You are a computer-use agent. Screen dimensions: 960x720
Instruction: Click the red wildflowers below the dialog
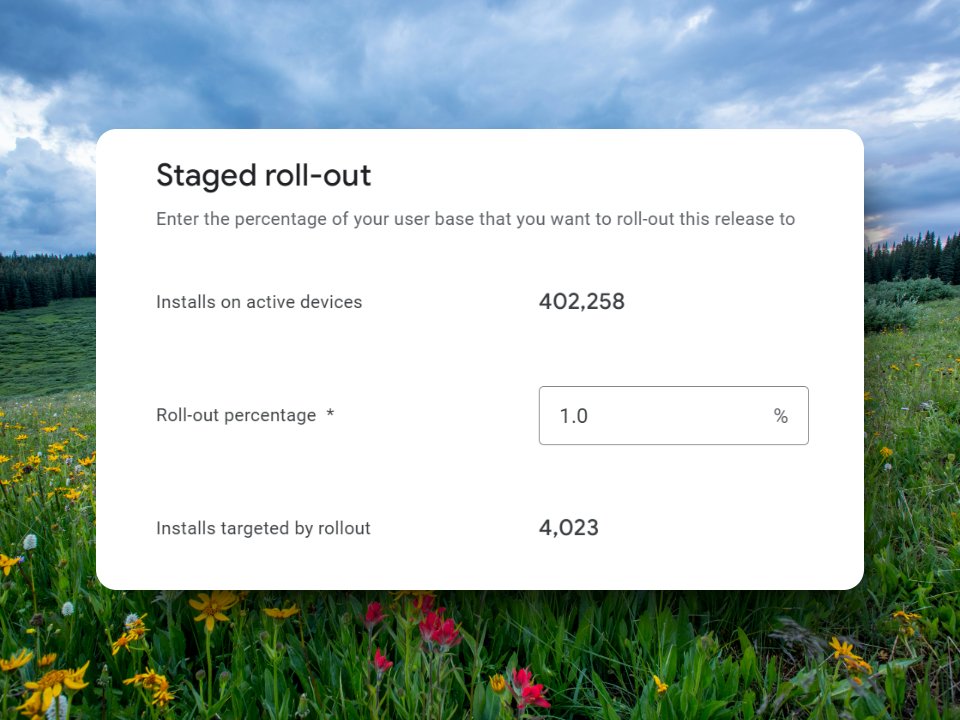pos(438,626)
